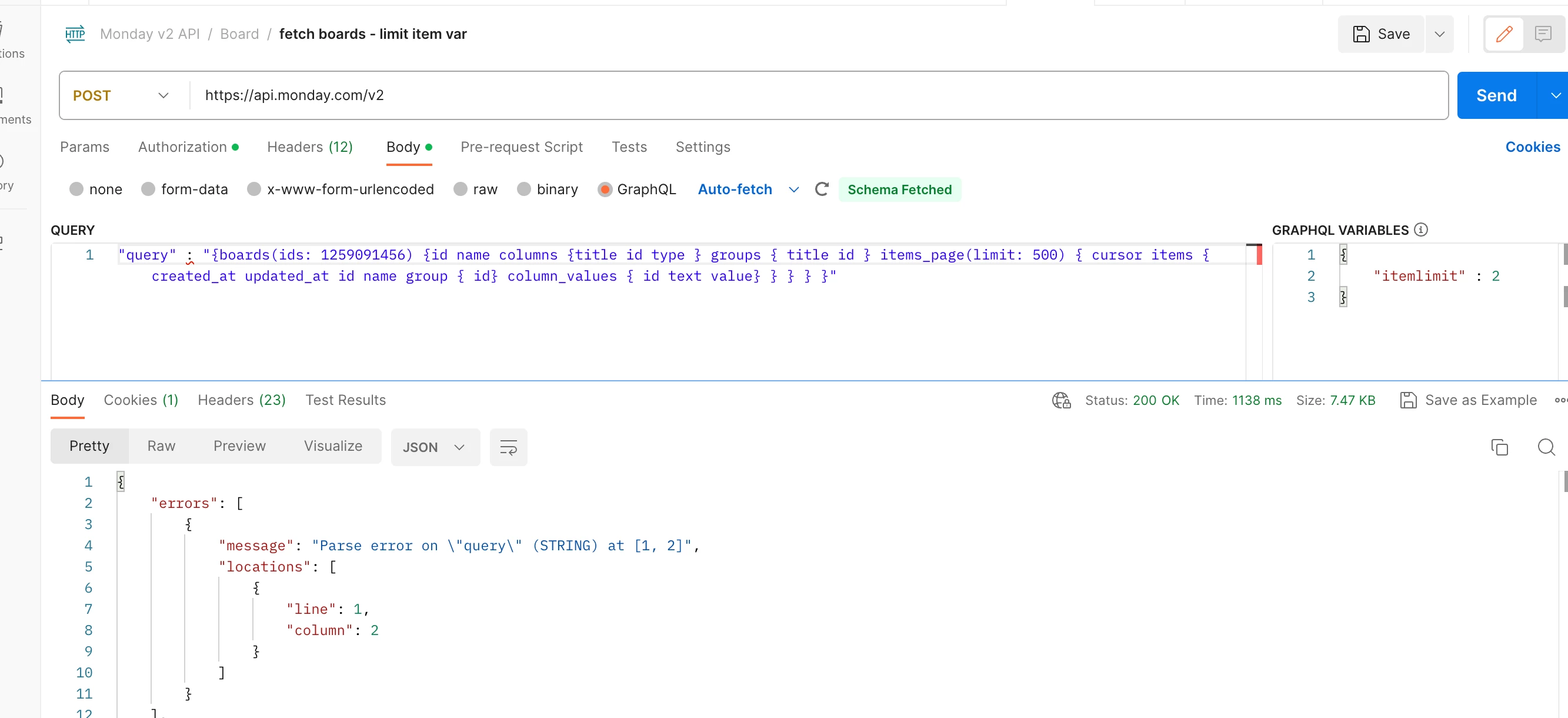This screenshot has width=1568, height=718.
Task: Click into the query editor line 1
Action: coord(682,255)
